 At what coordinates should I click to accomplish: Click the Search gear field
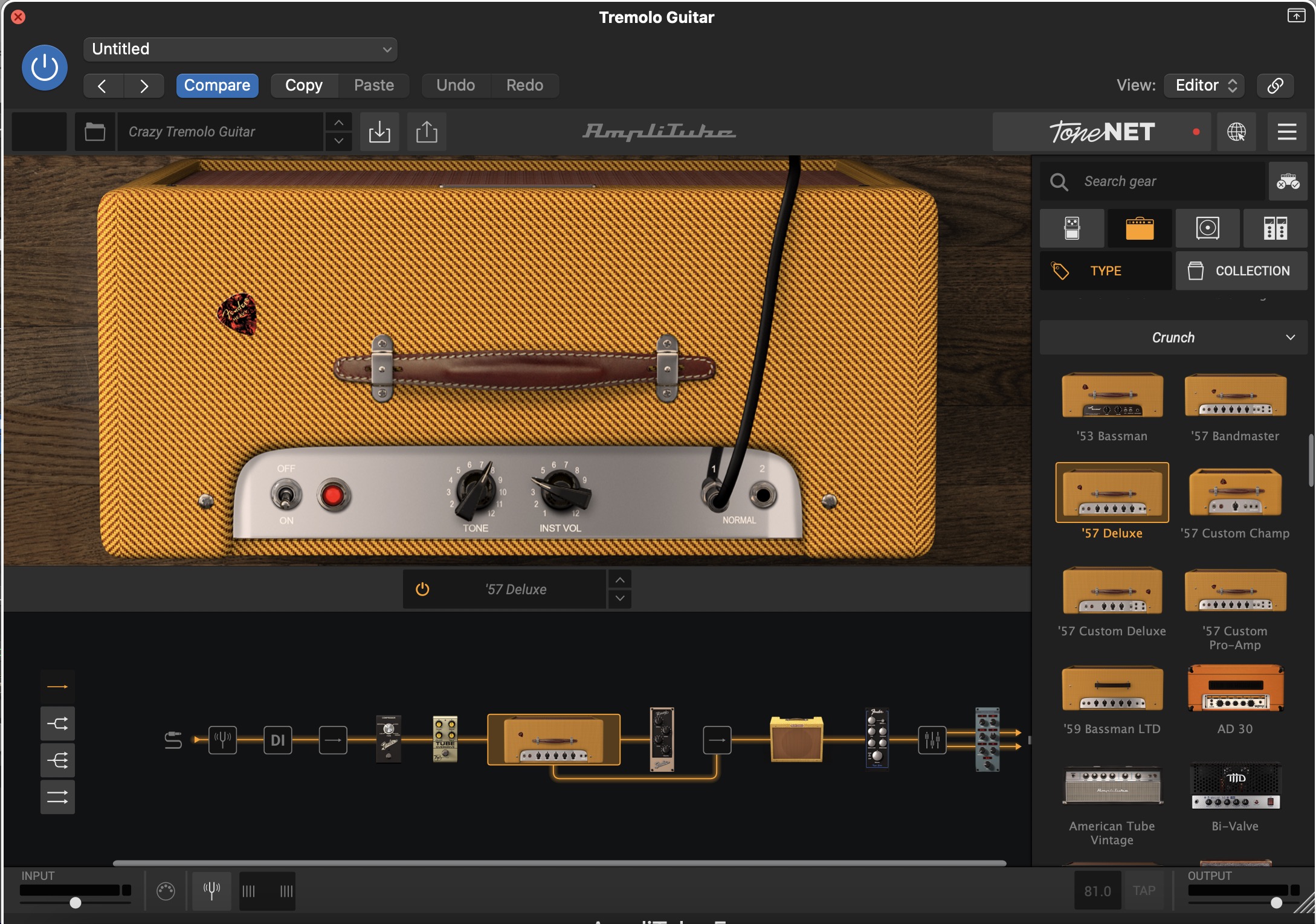(1152, 181)
